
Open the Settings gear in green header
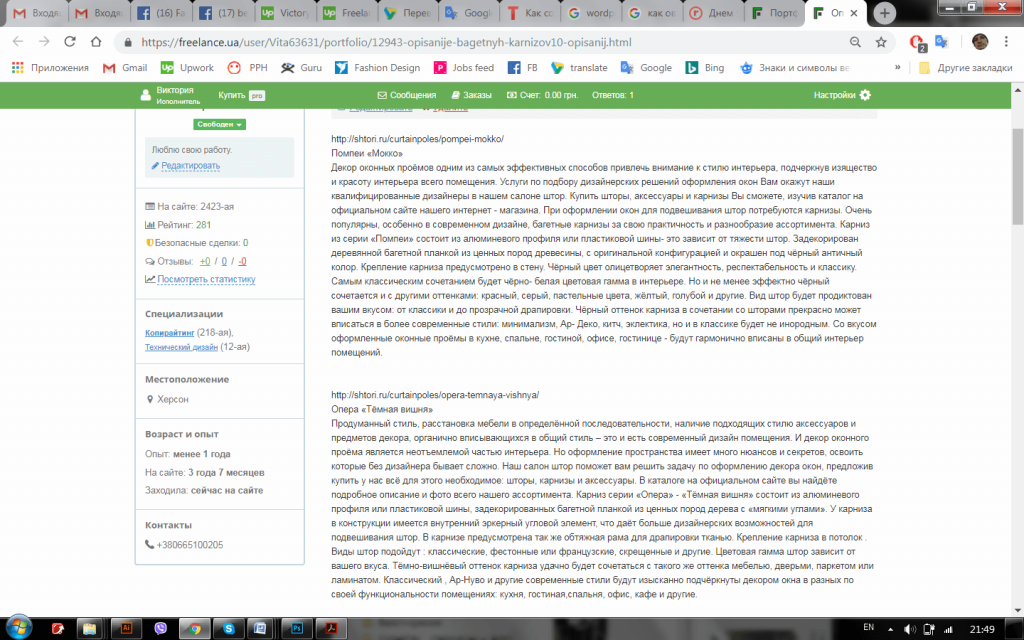[865, 95]
